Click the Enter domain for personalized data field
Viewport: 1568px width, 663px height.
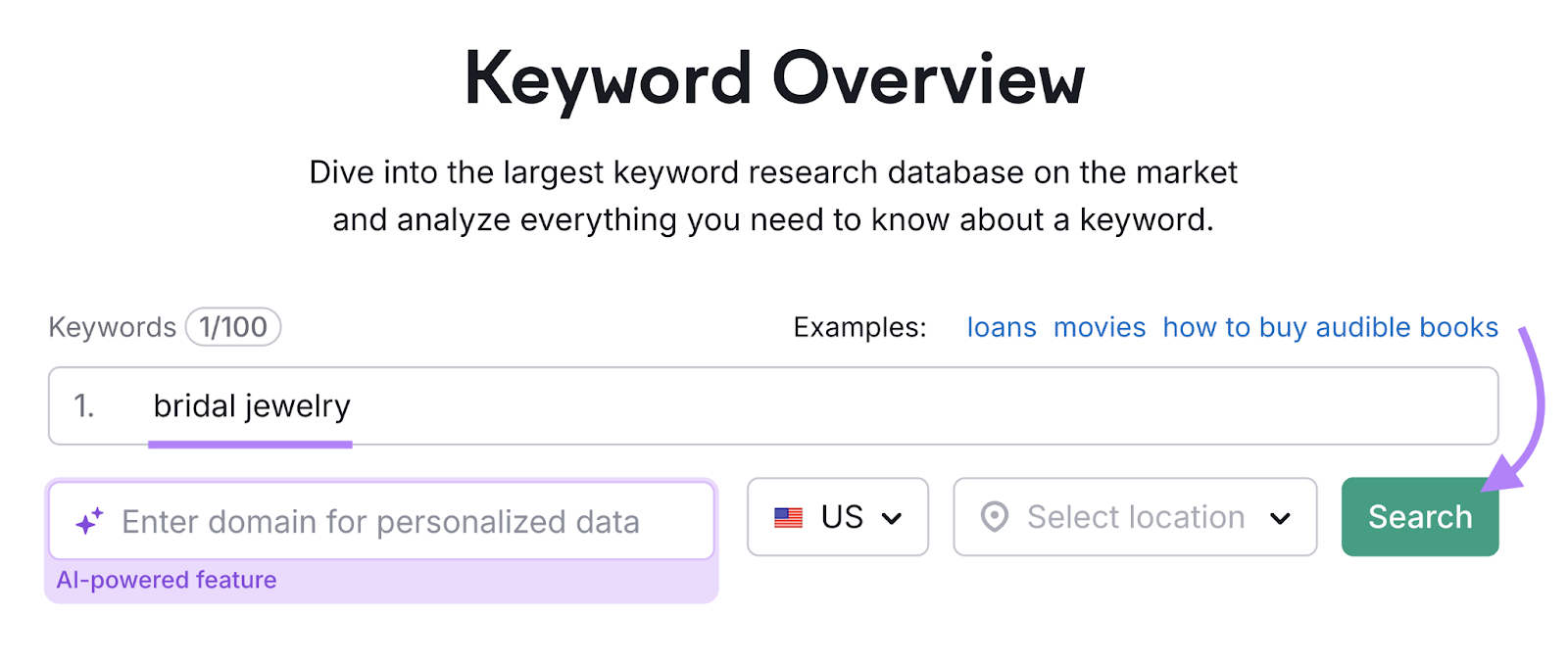(380, 520)
